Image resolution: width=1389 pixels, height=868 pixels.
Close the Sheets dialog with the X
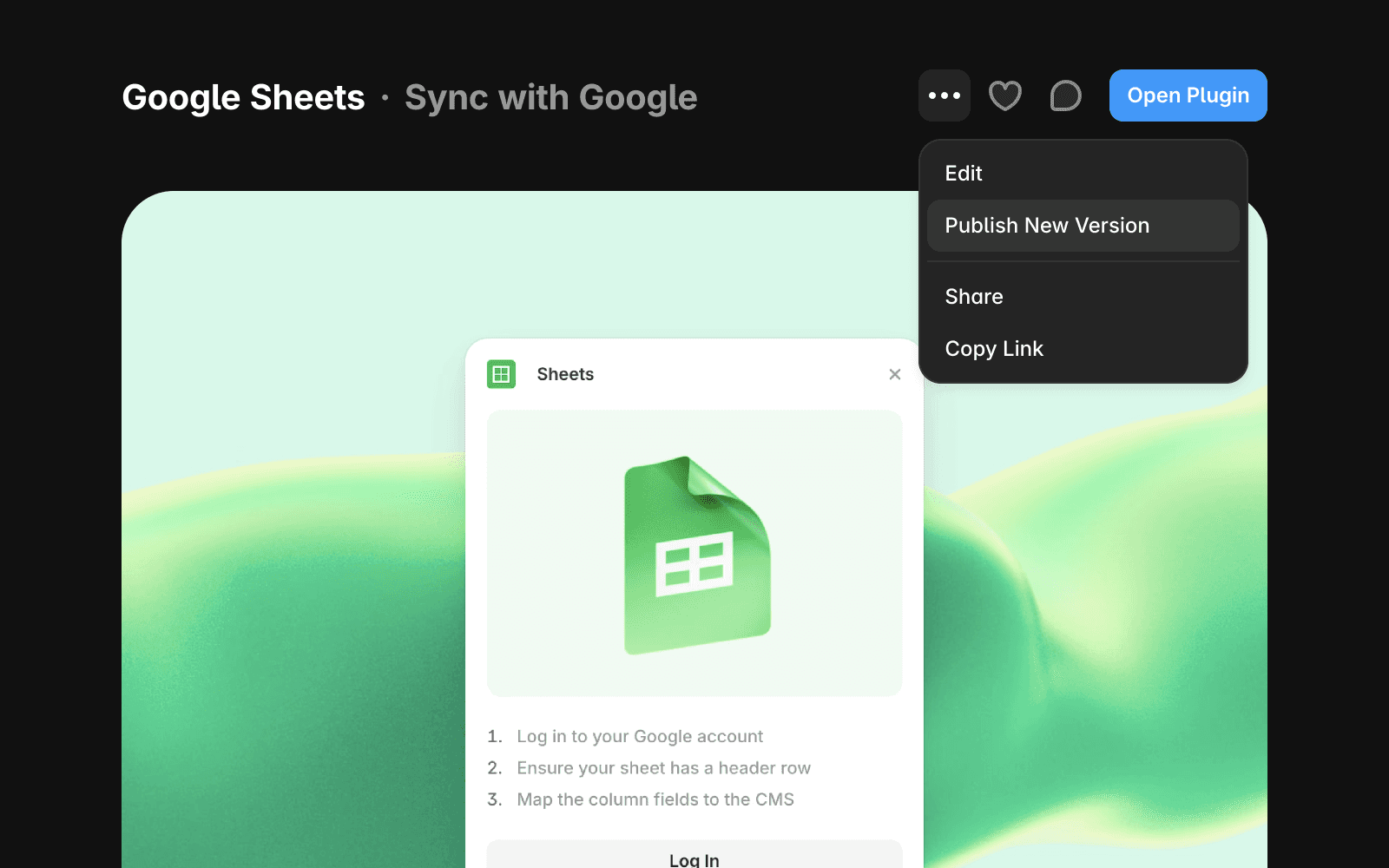click(x=895, y=374)
